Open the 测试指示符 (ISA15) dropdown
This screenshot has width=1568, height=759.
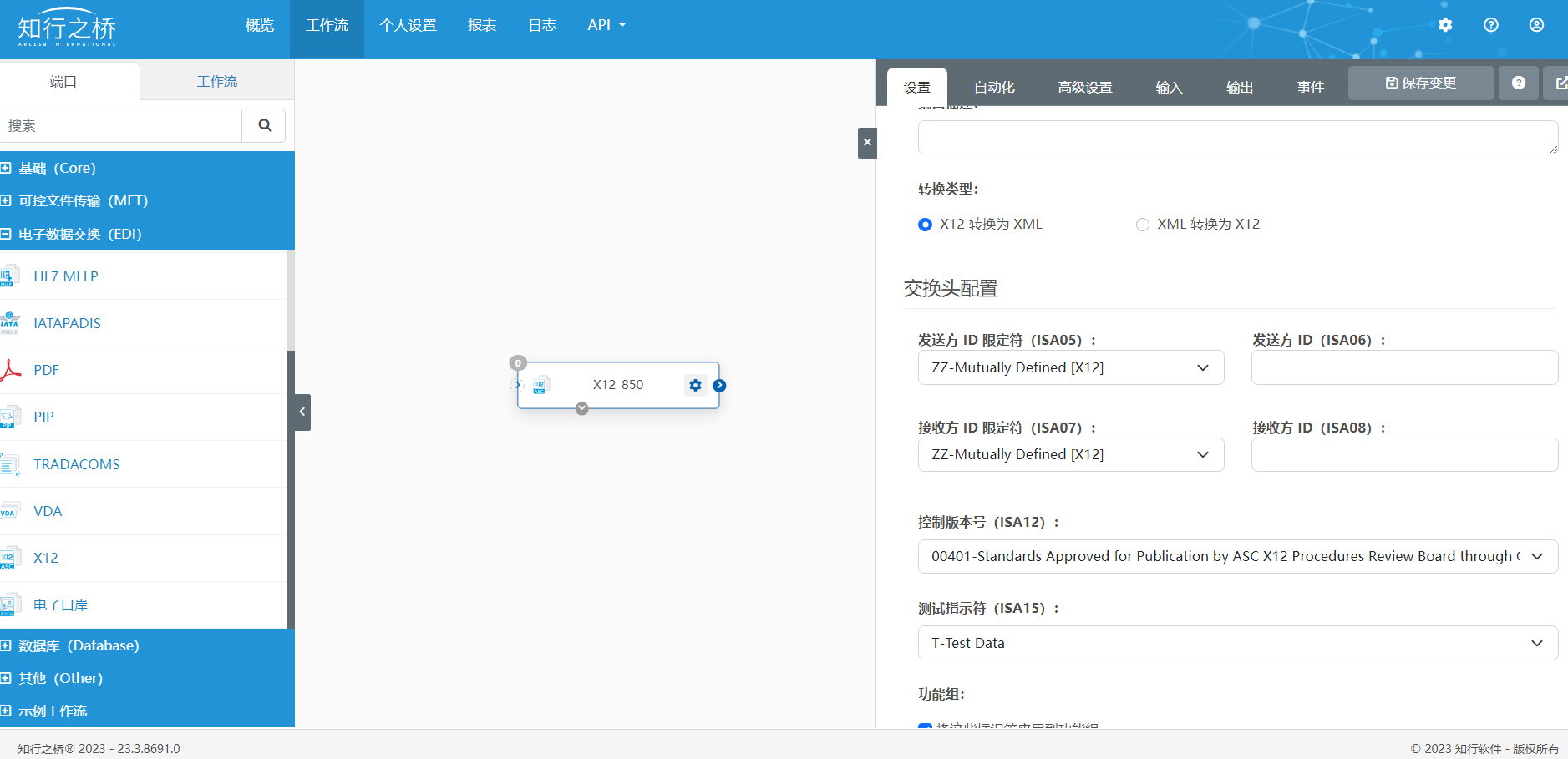1237,643
